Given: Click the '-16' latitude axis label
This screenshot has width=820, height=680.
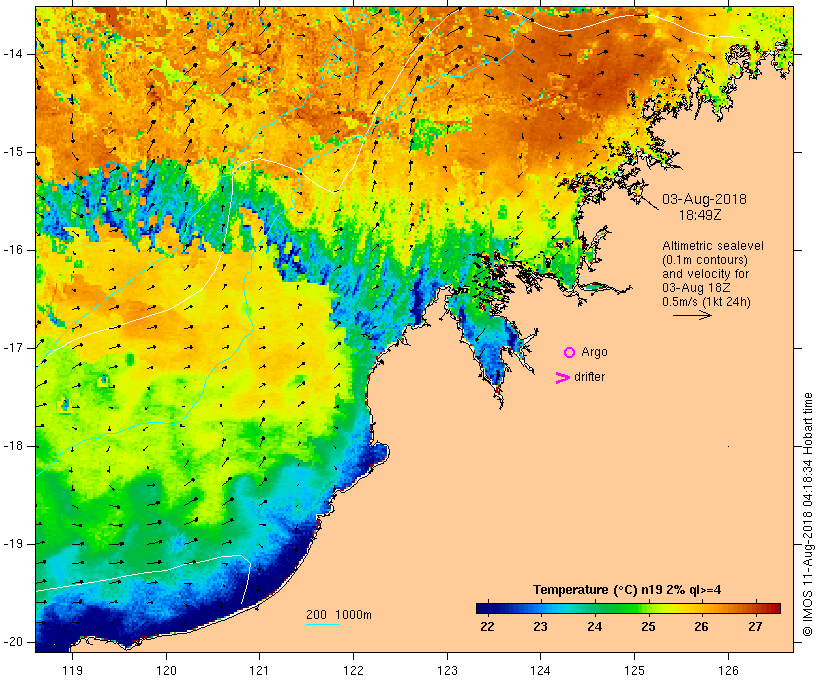Looking at the screenshot, I should tap(12, 250).
